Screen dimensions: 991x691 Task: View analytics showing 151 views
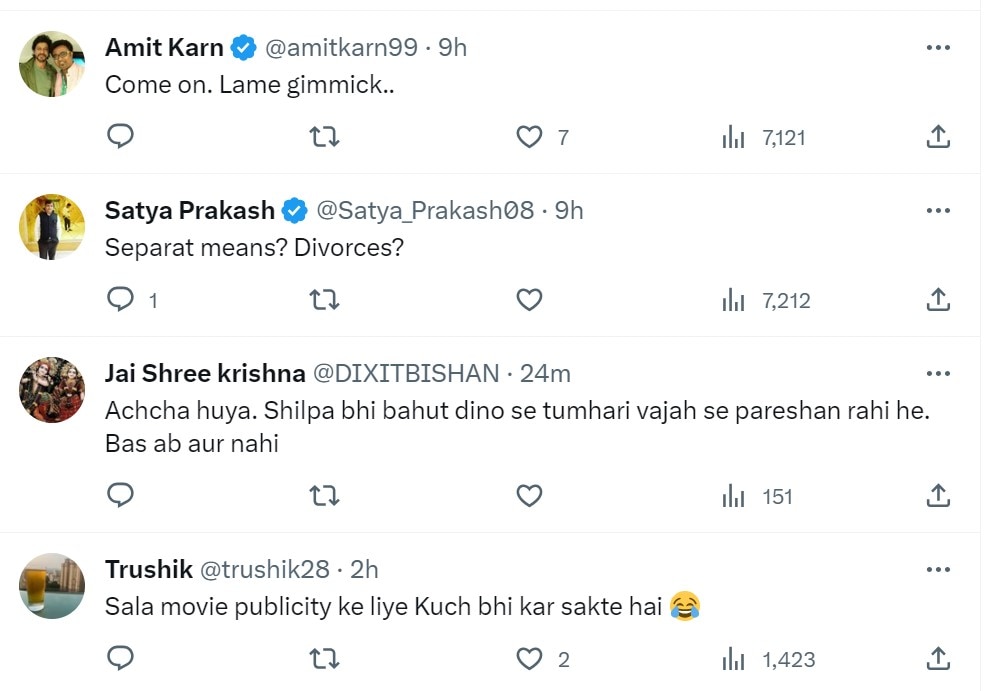[x=757, y=496]
